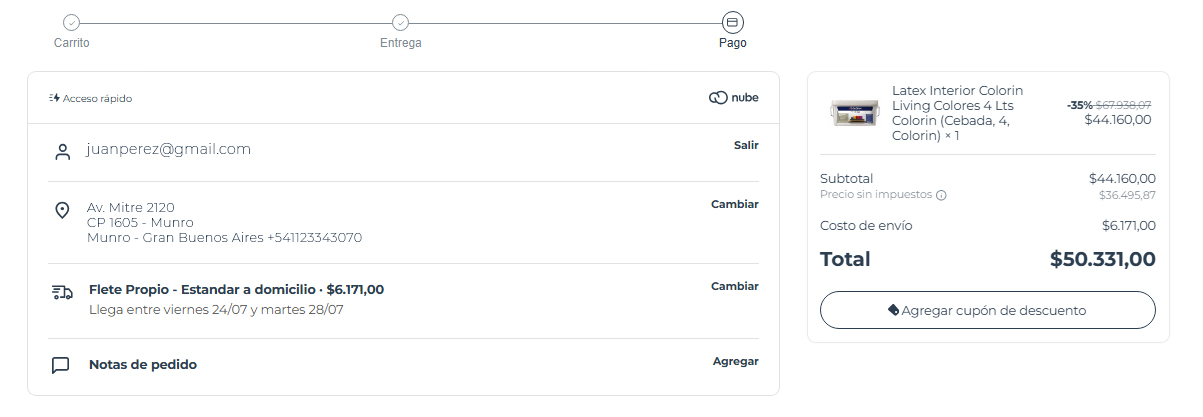Go back to the Carrito step label

pos(72,43)
